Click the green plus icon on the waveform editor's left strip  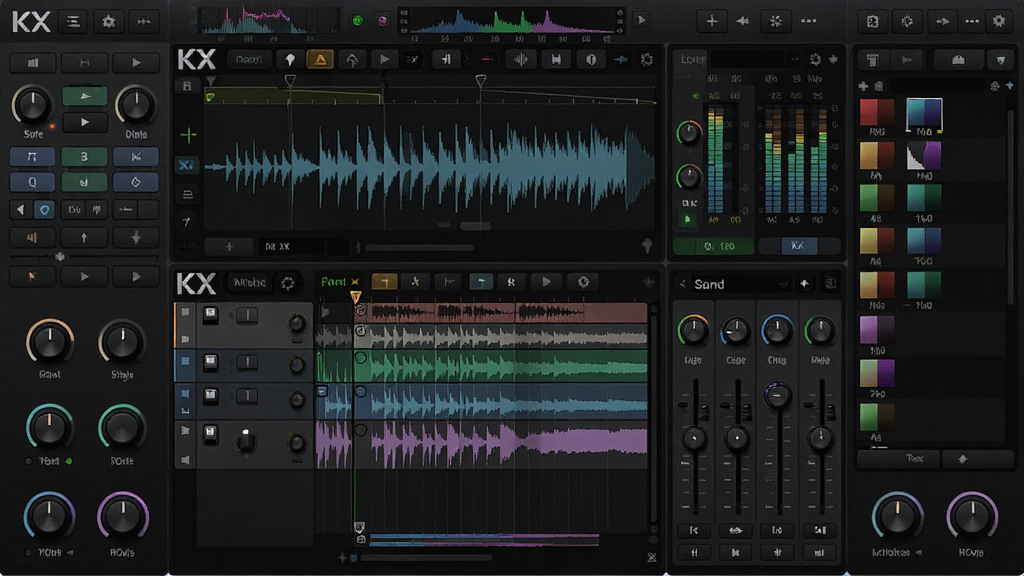pos(188,135)
